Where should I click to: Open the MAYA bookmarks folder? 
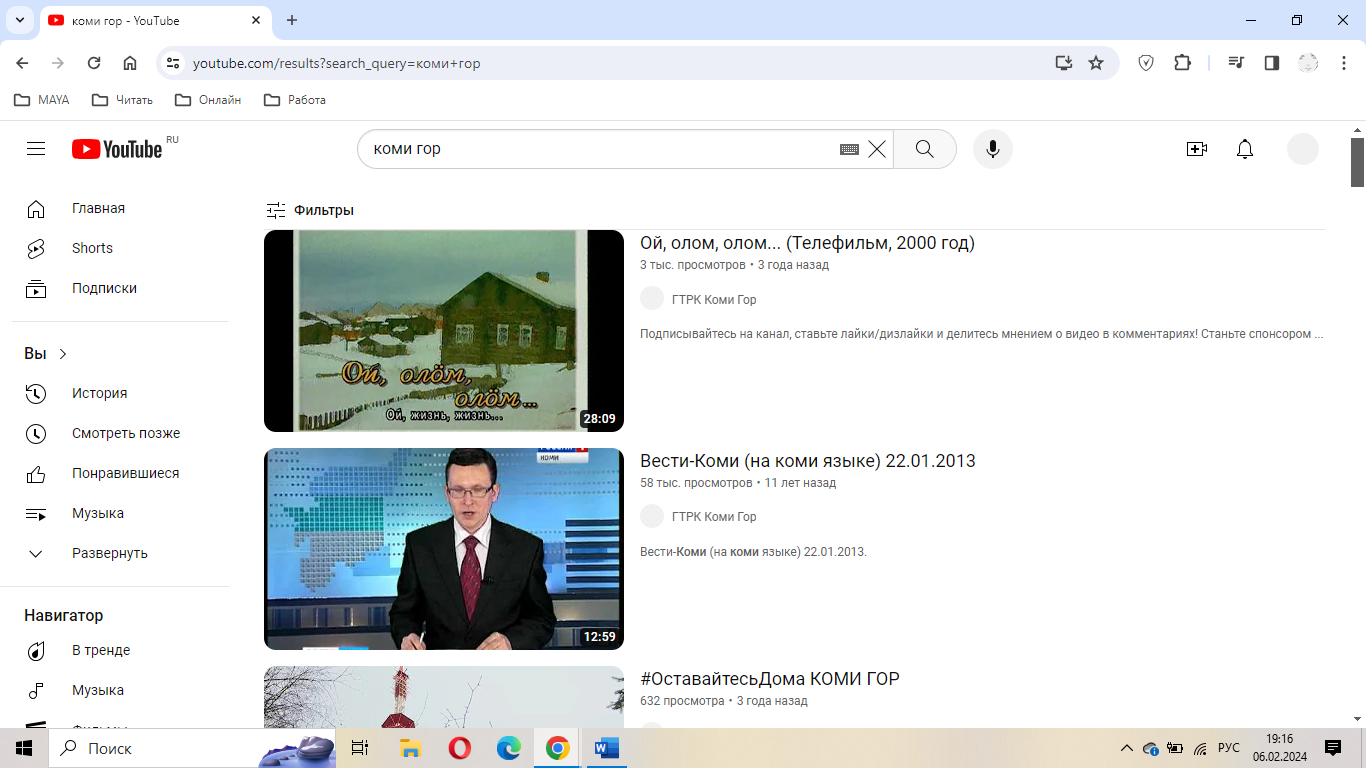tap(41, 100)
